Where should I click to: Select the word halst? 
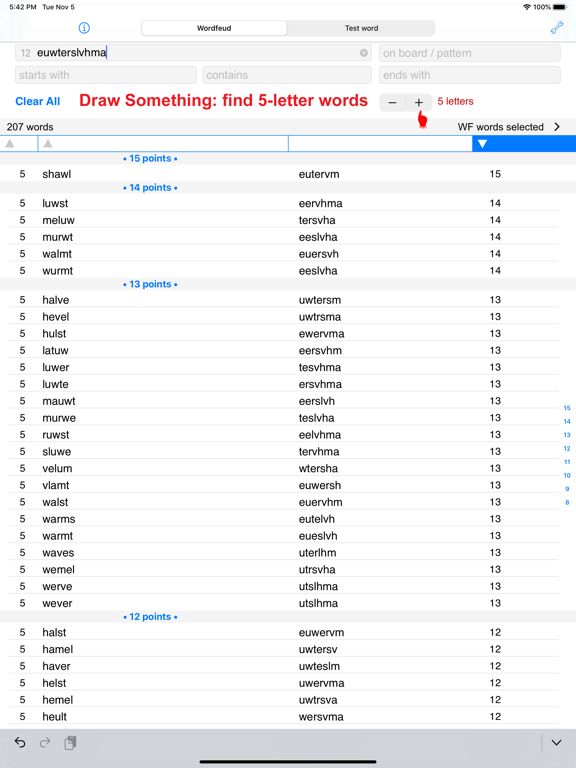[x=54, y=632]
